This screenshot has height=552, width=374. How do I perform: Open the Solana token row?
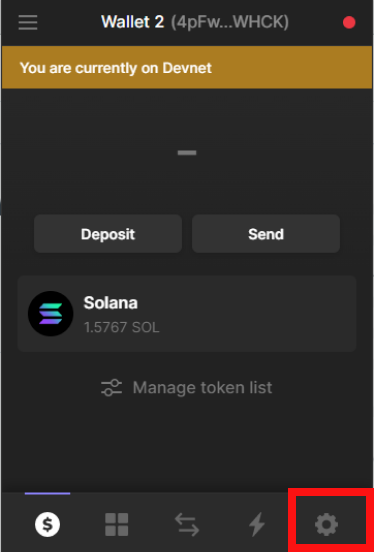187,313
